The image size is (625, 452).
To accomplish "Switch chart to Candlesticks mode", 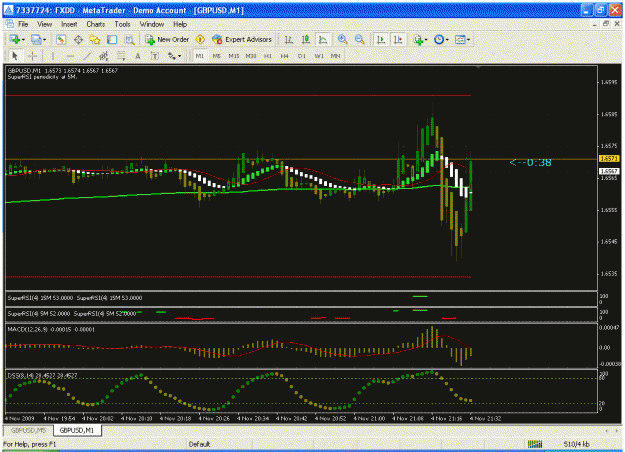I will pos(306,39).
